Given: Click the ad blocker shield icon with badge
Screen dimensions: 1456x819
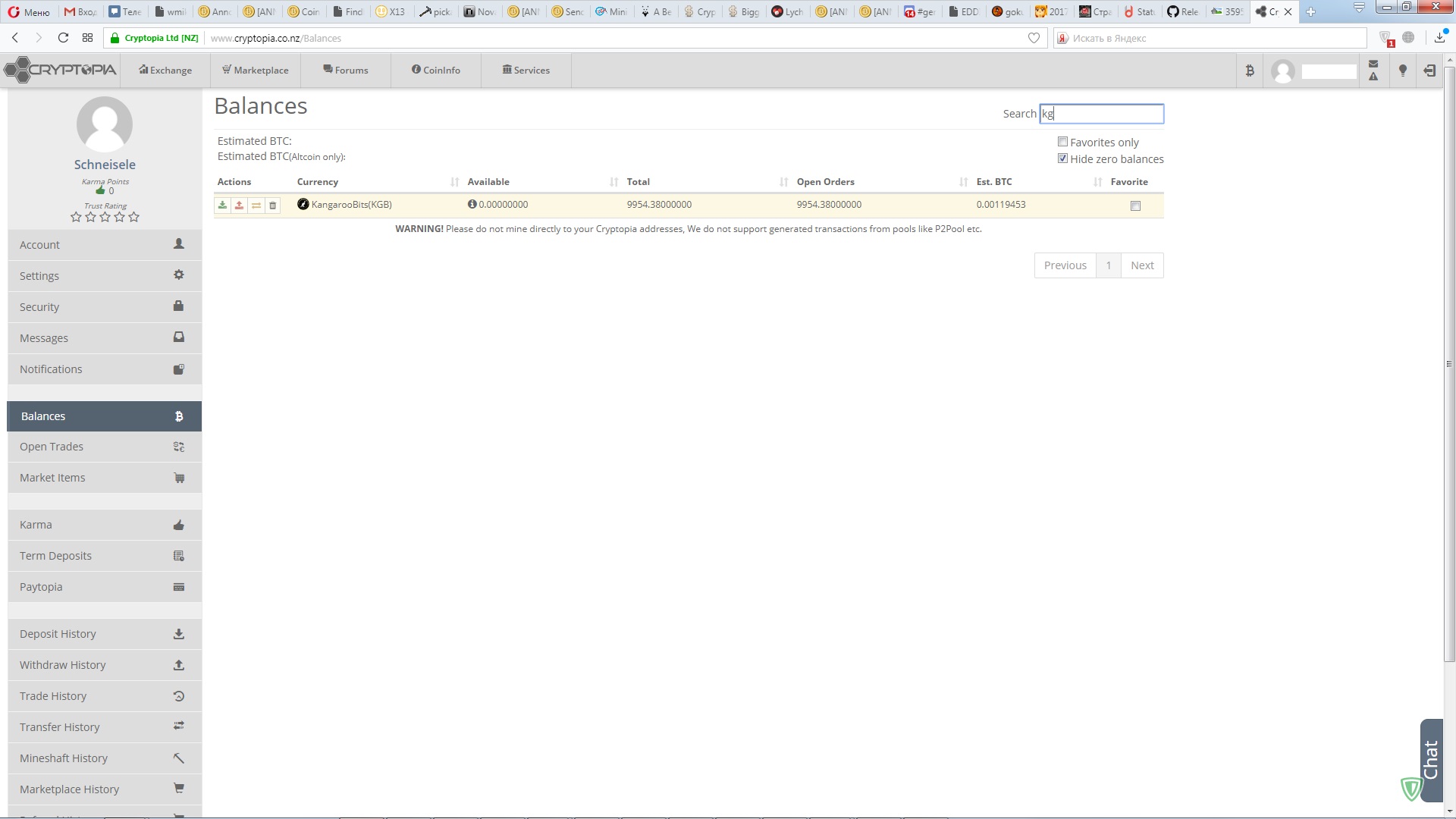Looking at the screenshot, I should (1385, 38).
